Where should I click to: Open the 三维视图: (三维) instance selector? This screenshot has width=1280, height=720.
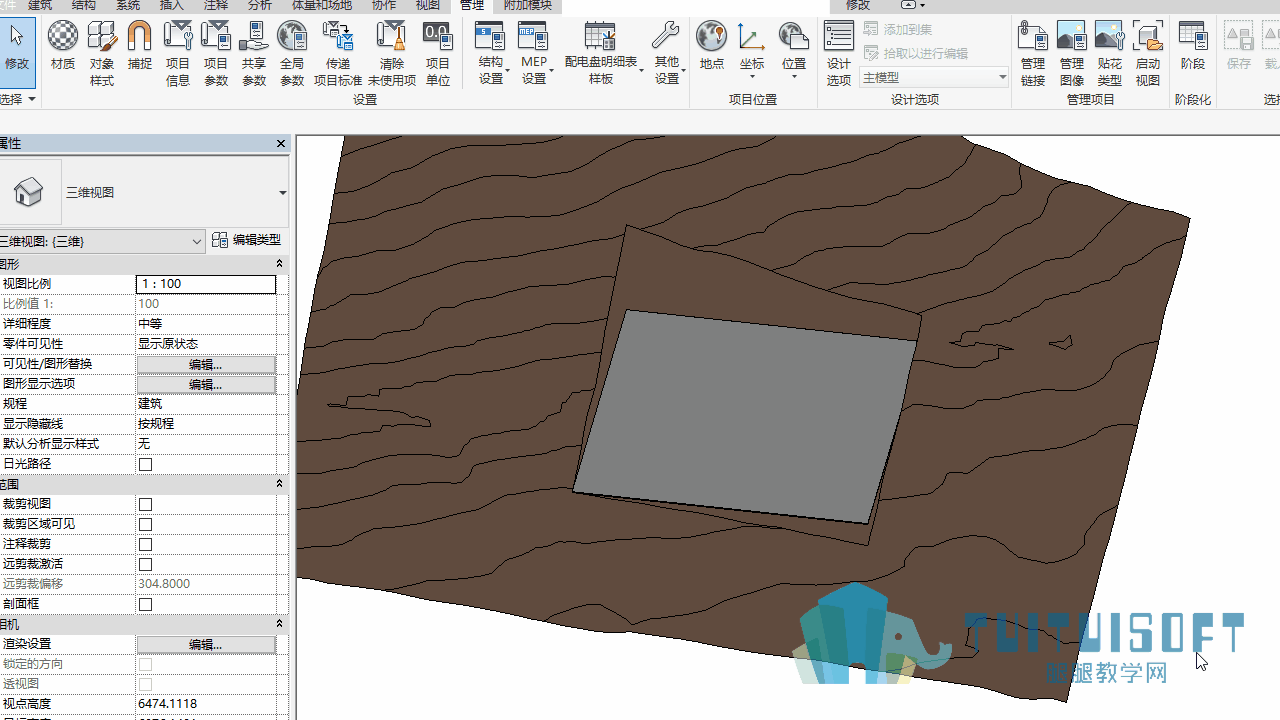tap(102, 241)
